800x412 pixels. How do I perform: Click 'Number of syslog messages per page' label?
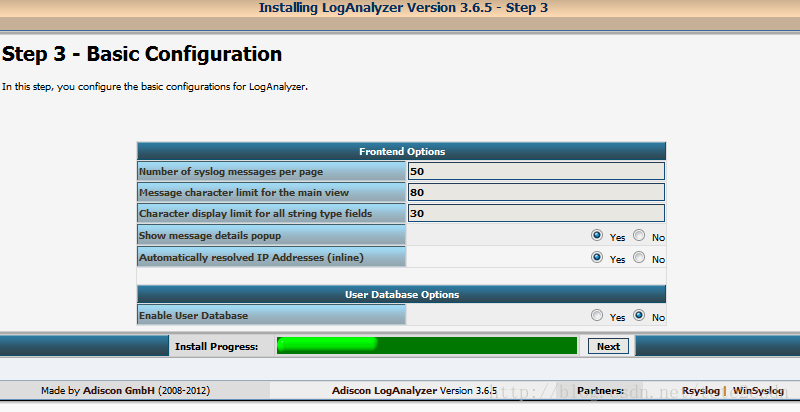(x=231, y=172)
